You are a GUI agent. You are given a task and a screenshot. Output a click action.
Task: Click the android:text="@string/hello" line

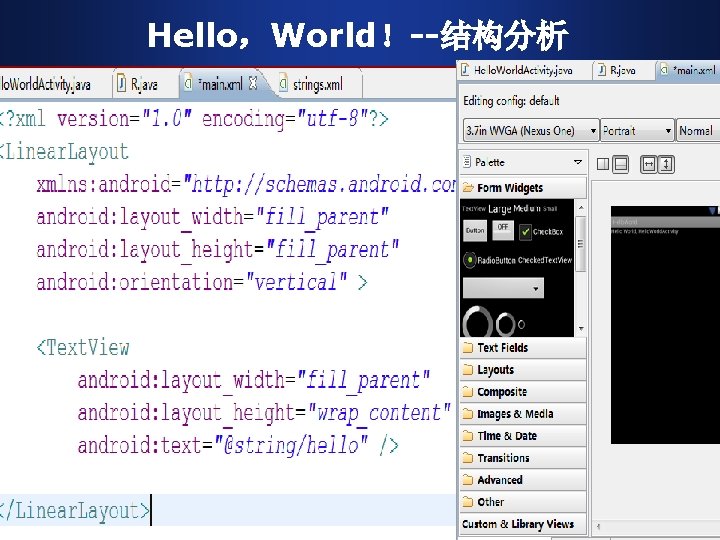coord(238,445)
